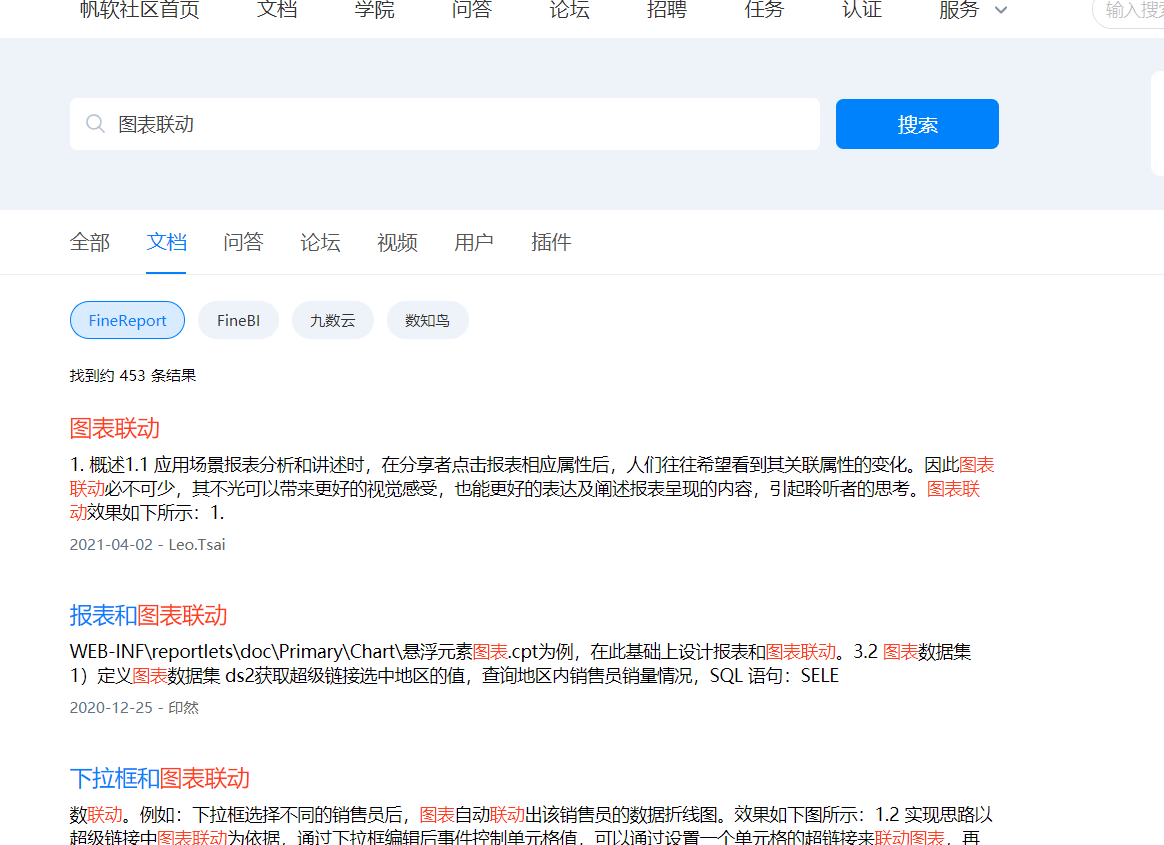Open the 下拉框和图表联动 result link
Viewport: 1164px width, 845px height.
[x=160, y=778]
